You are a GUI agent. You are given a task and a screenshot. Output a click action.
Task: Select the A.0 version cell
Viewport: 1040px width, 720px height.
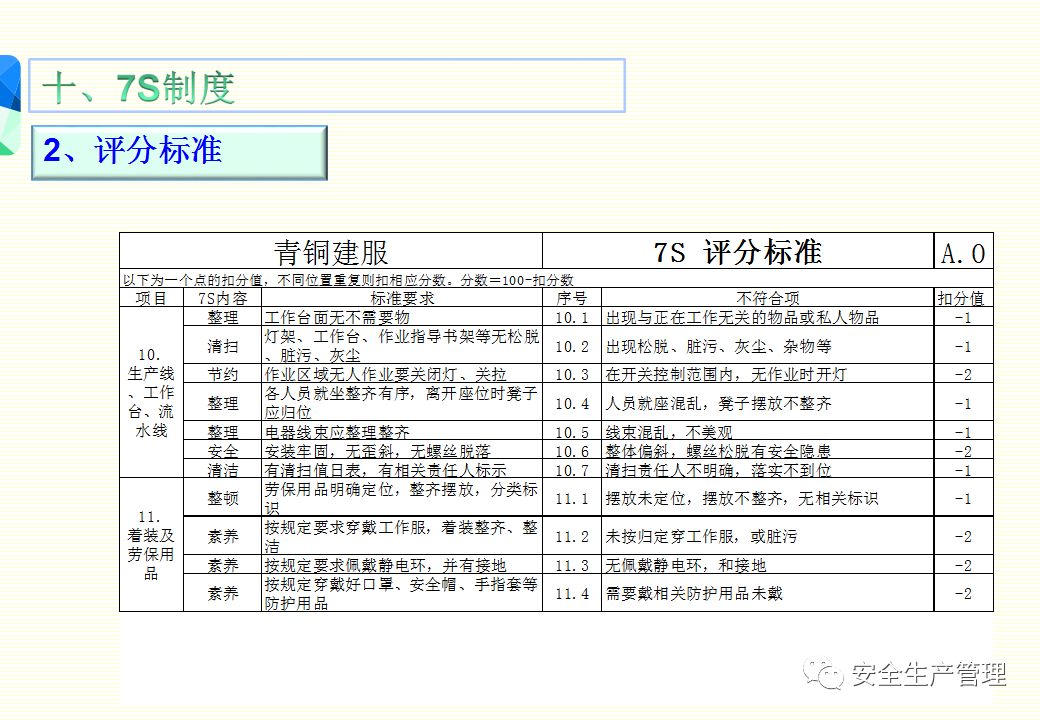[x=963, y=253]
